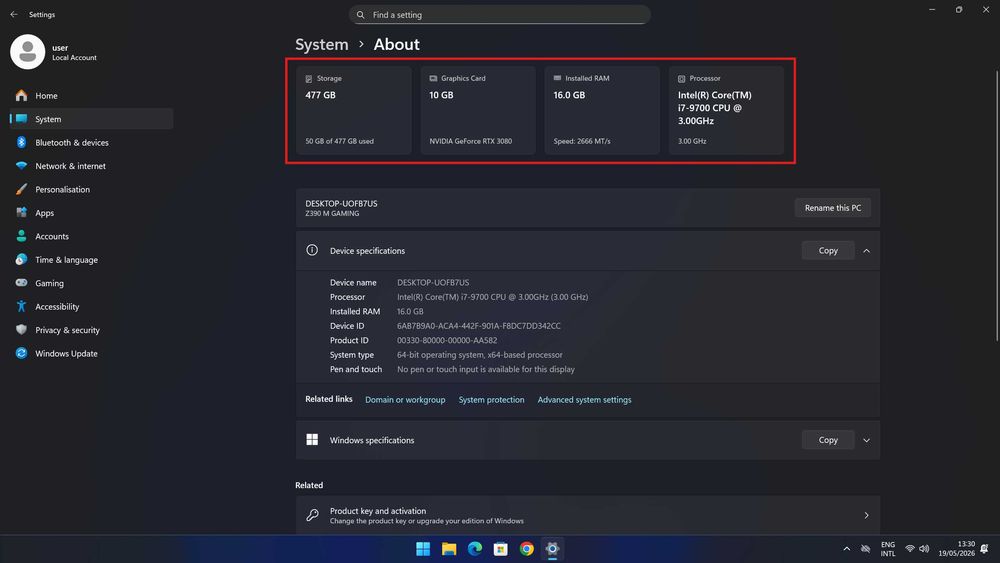This screenshot has height=563, width=1000.
Task: Click the Network wifi icon in sidebar
Action: 21,166
